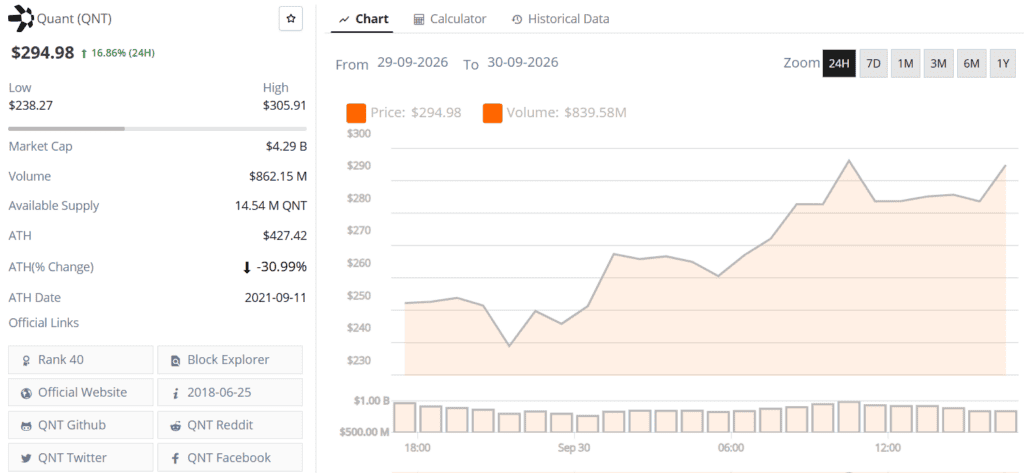Click the clock icon beside Historical Data
The height and width of the screenshot is (473, 1024).
coord(517,20)
